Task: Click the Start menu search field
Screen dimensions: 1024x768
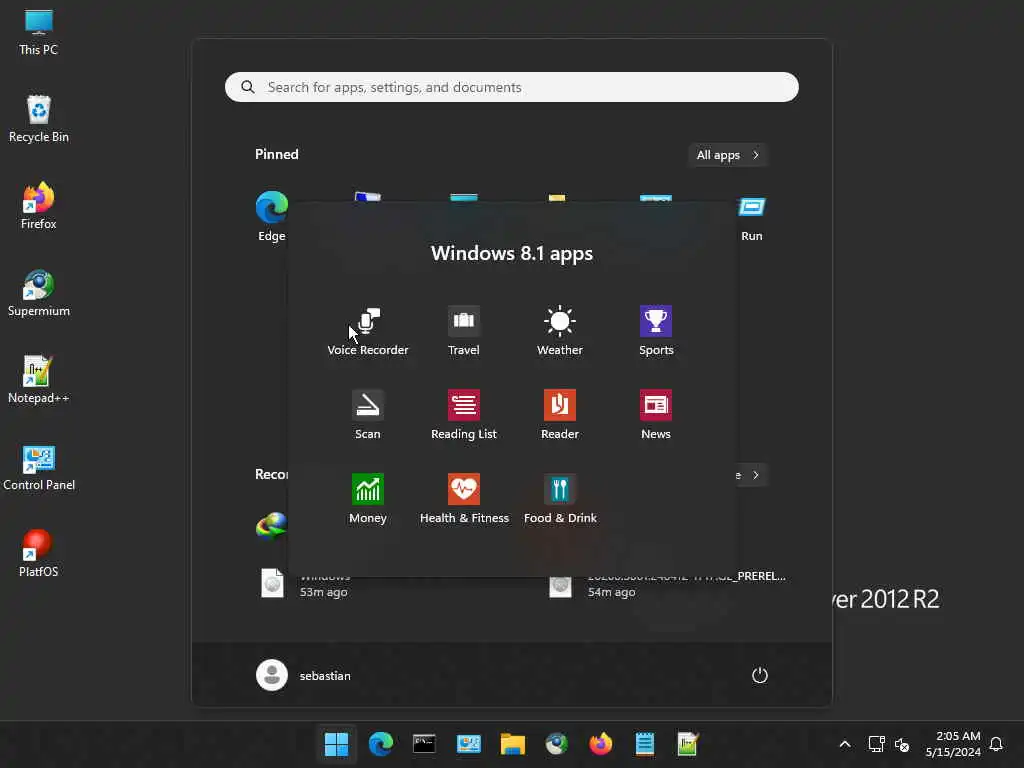Action: (511, 87)
